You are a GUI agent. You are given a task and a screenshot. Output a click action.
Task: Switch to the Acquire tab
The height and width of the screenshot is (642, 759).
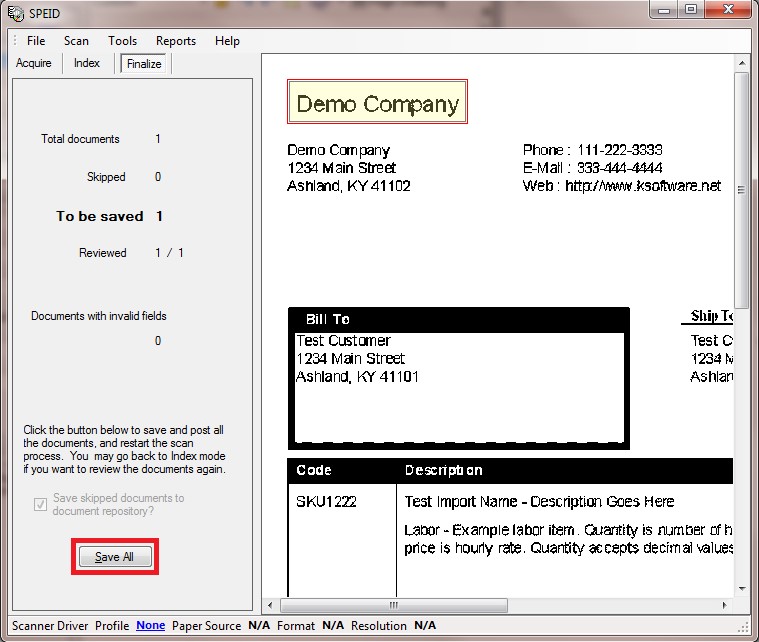pyautogui.click(x=34, y=63)
